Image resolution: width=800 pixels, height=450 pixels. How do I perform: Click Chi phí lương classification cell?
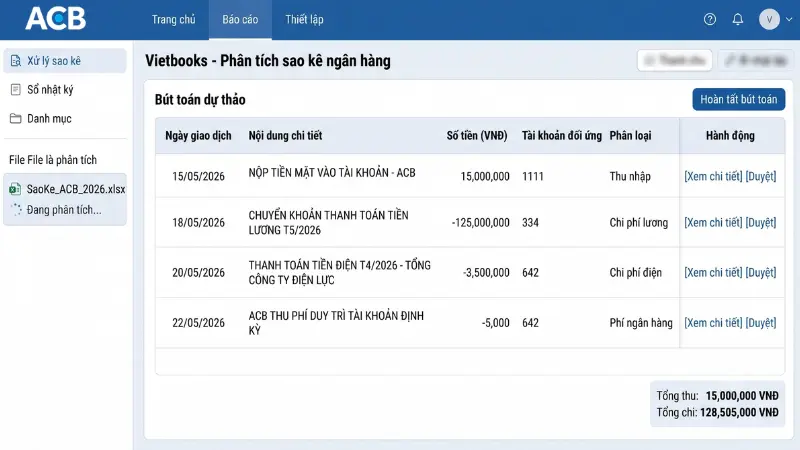(x=639, y=223)
